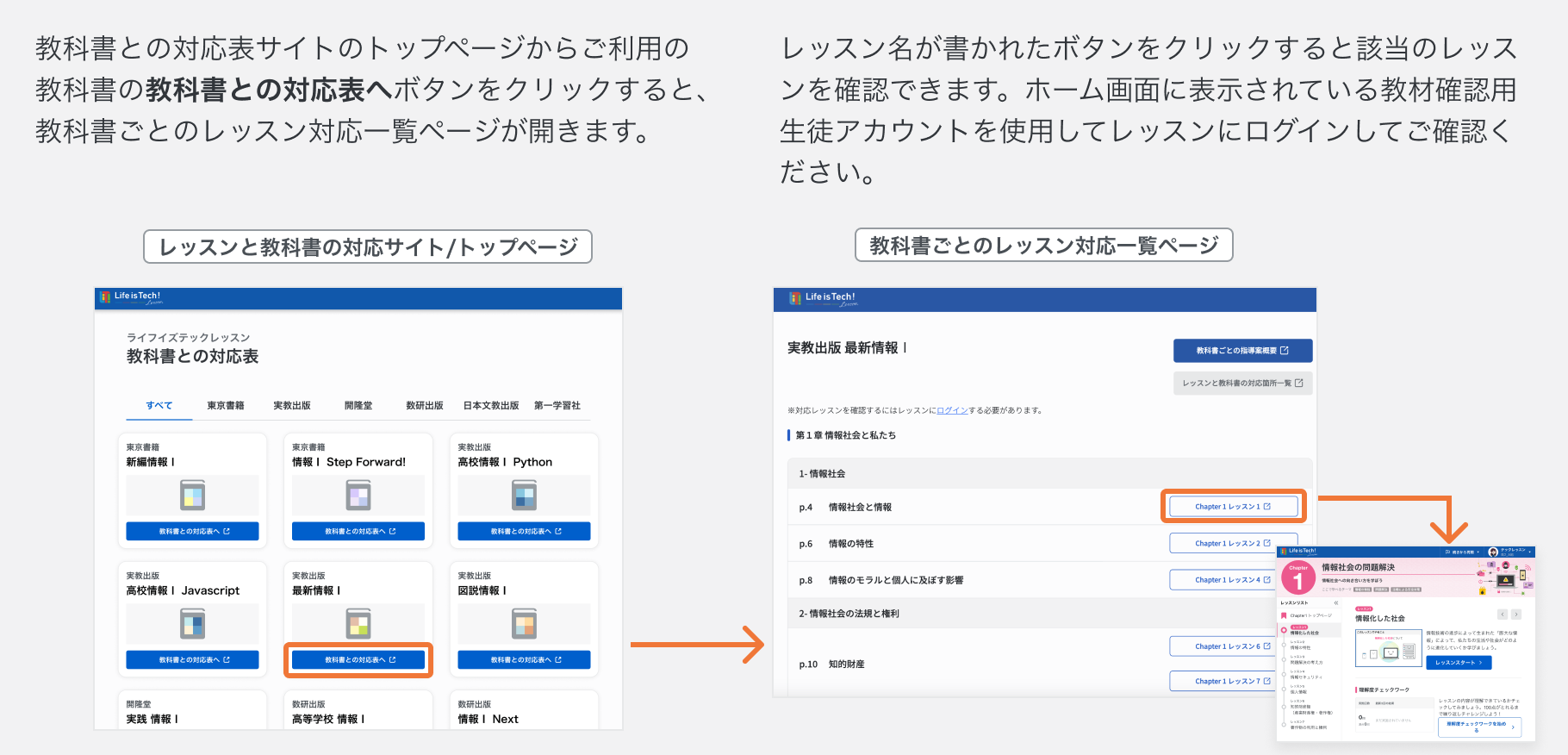This screenshot has height=755, width=1568.
Task: Click the external-link icon on レッスンと教科書の対応箇所一覧
Action: coord(1299,383)
